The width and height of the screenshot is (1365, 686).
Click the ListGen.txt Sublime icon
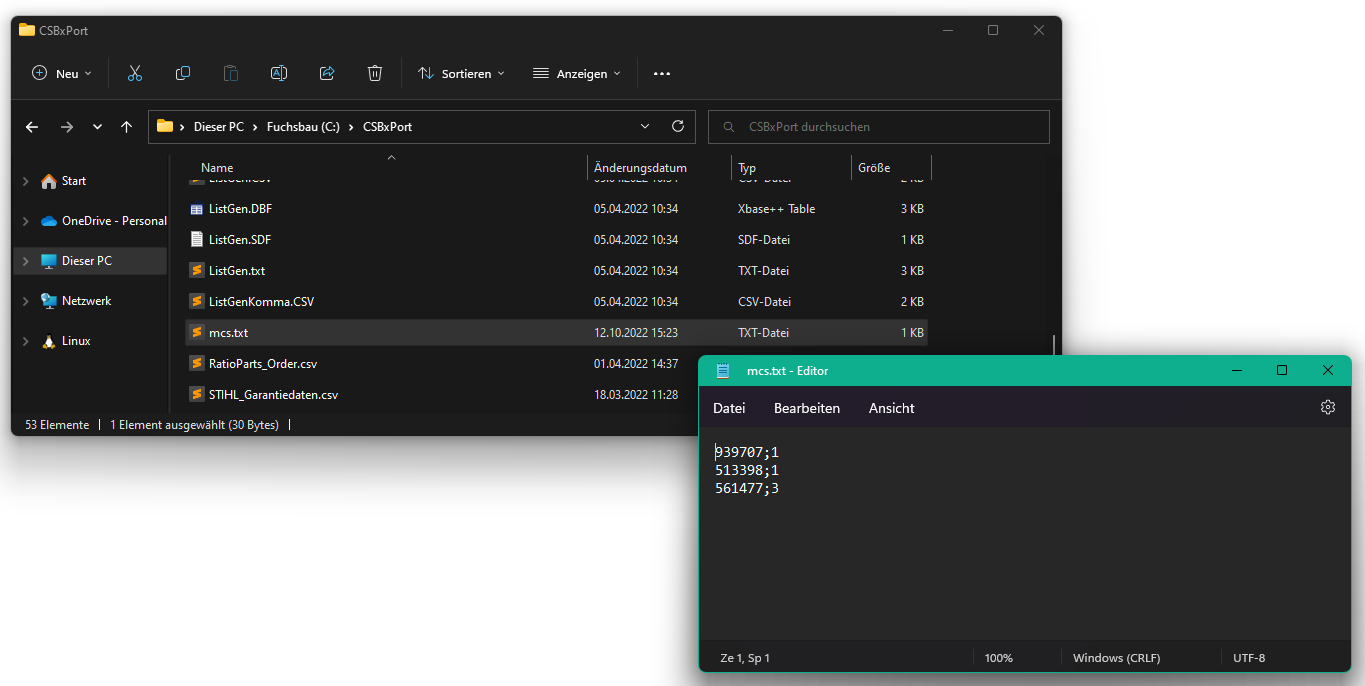196,271
